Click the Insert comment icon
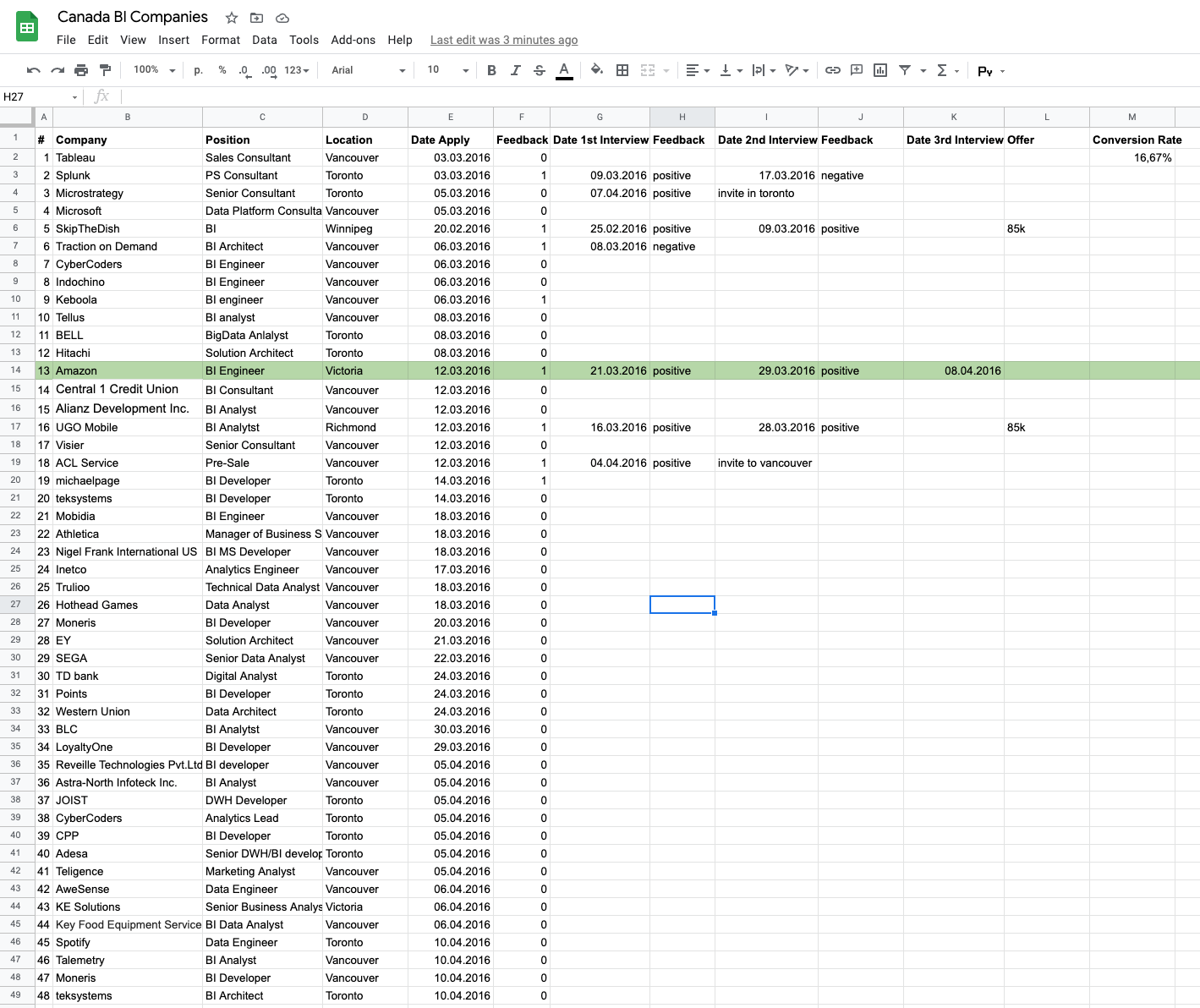 tap(857, 70)
